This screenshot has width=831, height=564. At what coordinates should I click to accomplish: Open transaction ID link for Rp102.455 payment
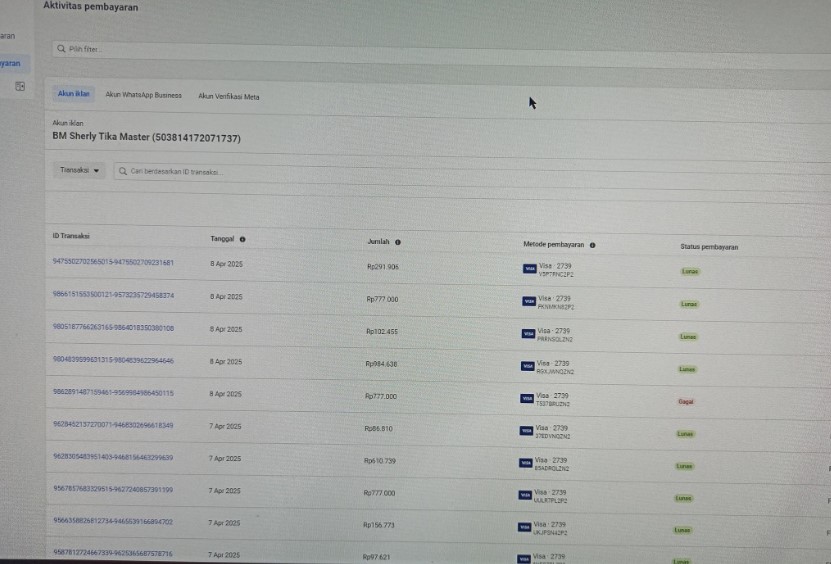tap(113, 328)
